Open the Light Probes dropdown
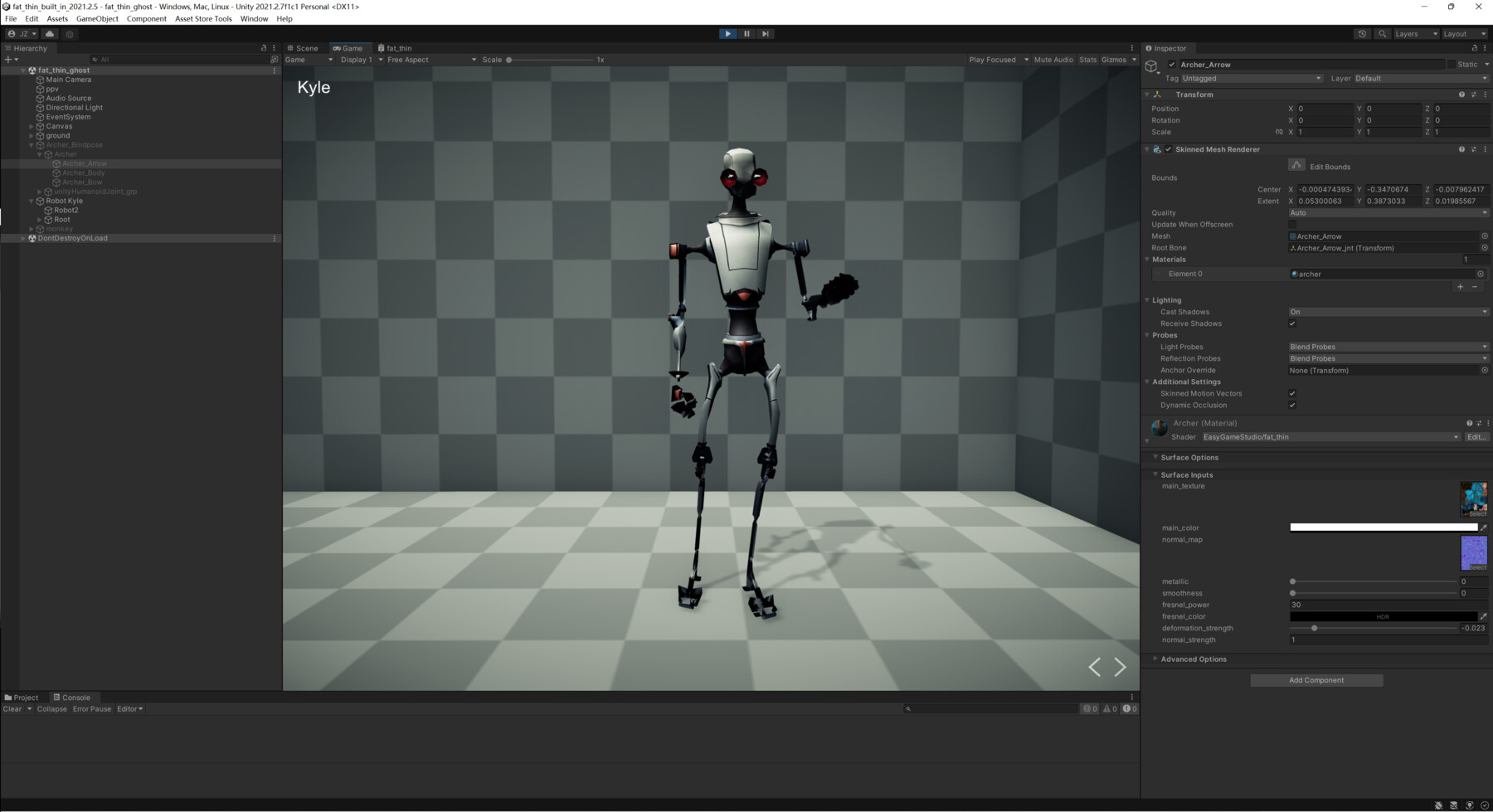Screen dimensions: 1493x812 click(1387, 347)
